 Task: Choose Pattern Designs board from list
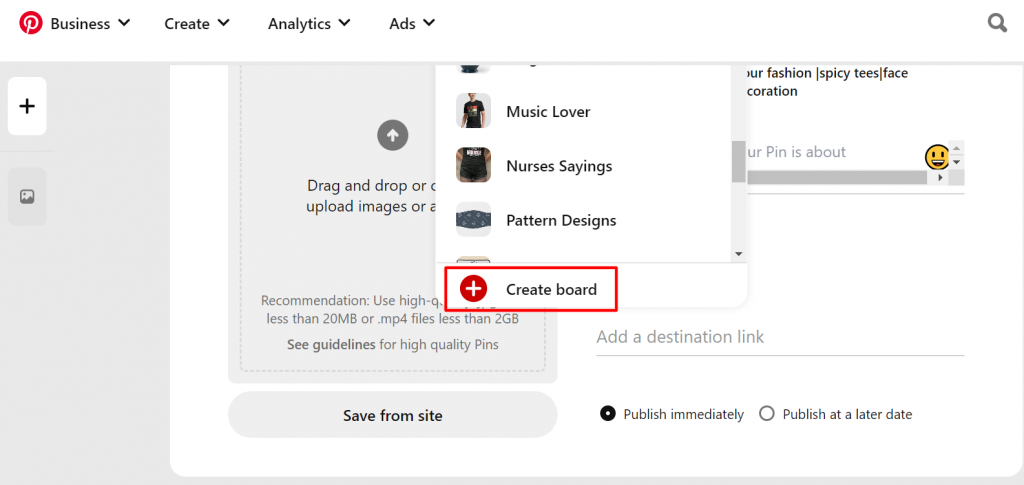(x=560, y=220)
